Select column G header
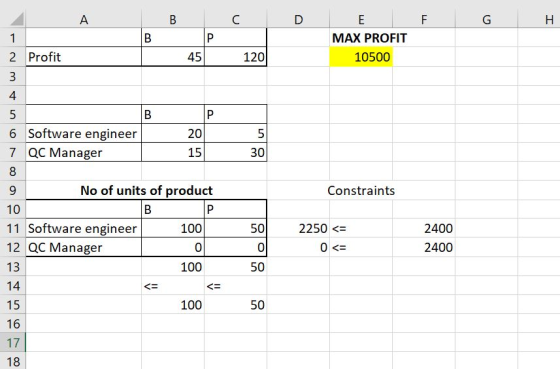 [x=486, y=20]
